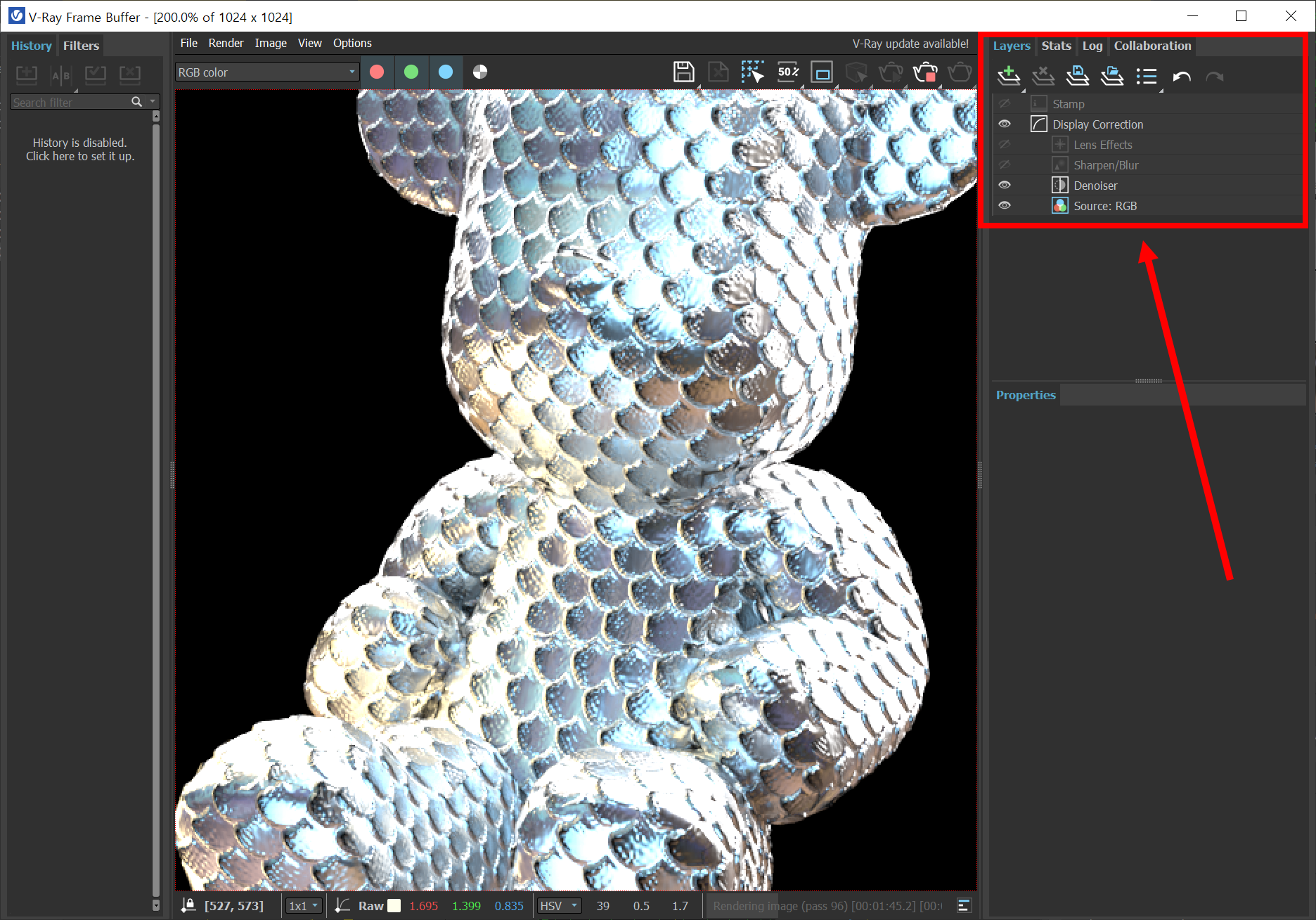Focus the Search filter input field
This screenshot has height=920, width=1316.
[x=70, y=102]
